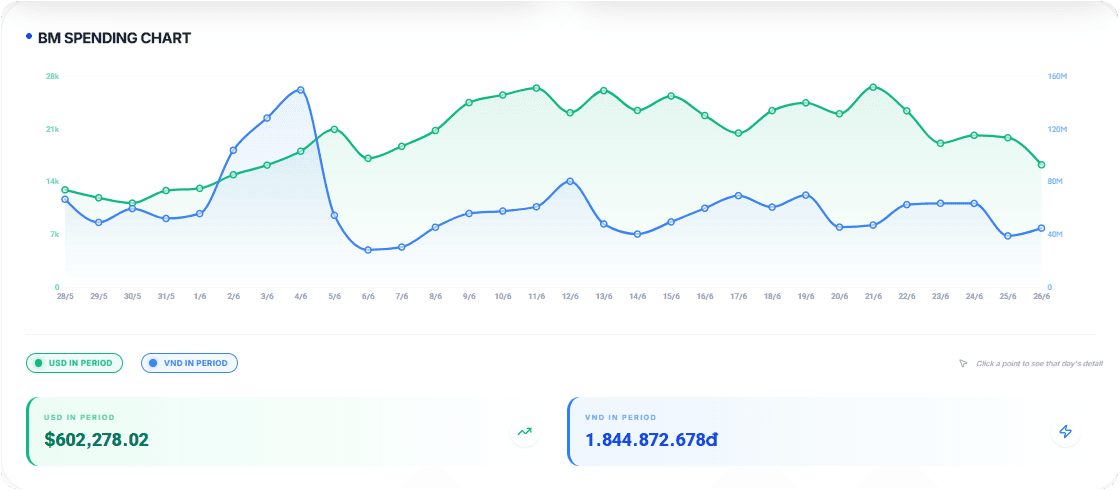
Task: Select the blue VND point at 6/6
Action: point(368,250)
